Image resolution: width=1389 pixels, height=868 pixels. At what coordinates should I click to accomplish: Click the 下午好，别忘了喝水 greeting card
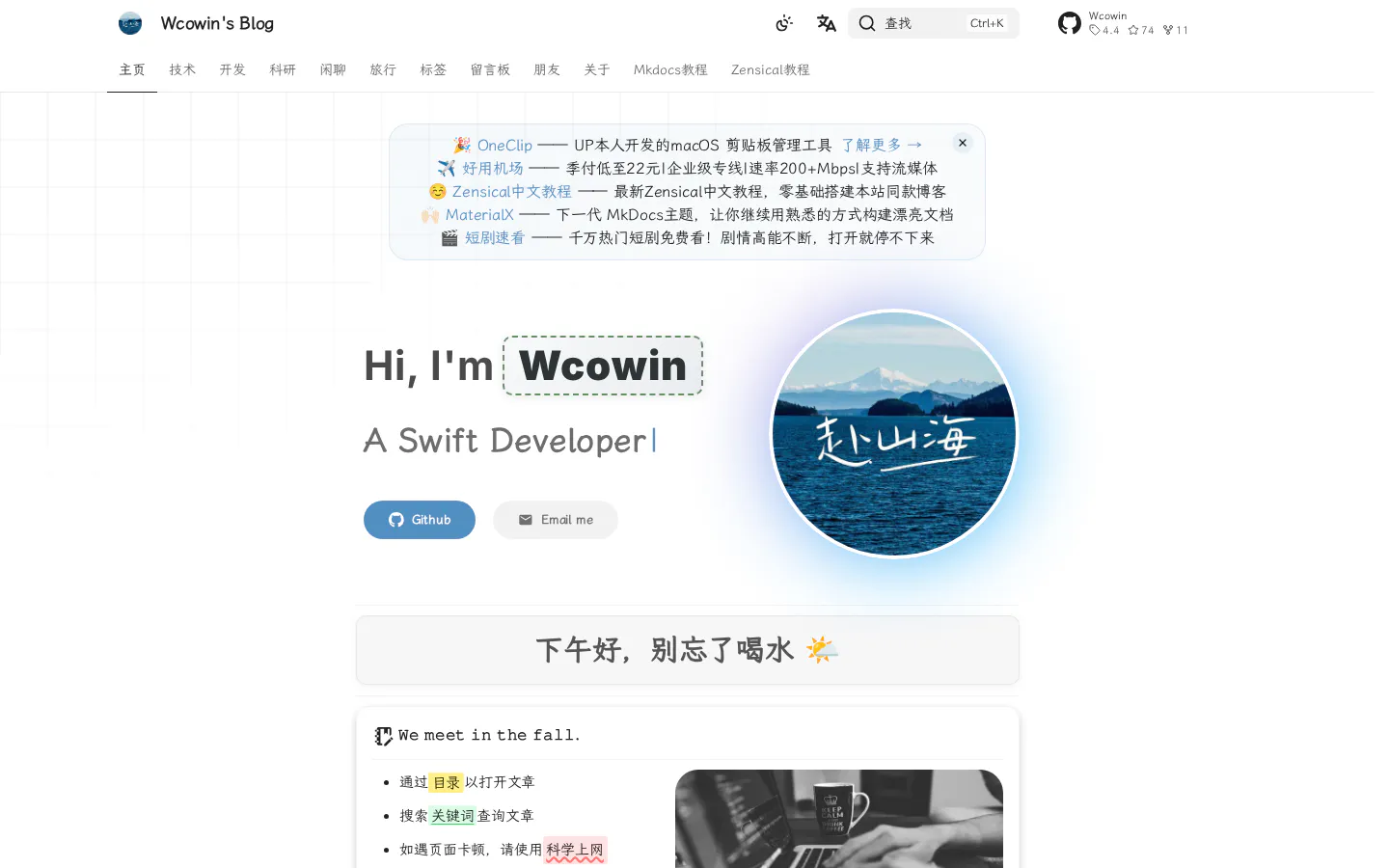(688, 650)
